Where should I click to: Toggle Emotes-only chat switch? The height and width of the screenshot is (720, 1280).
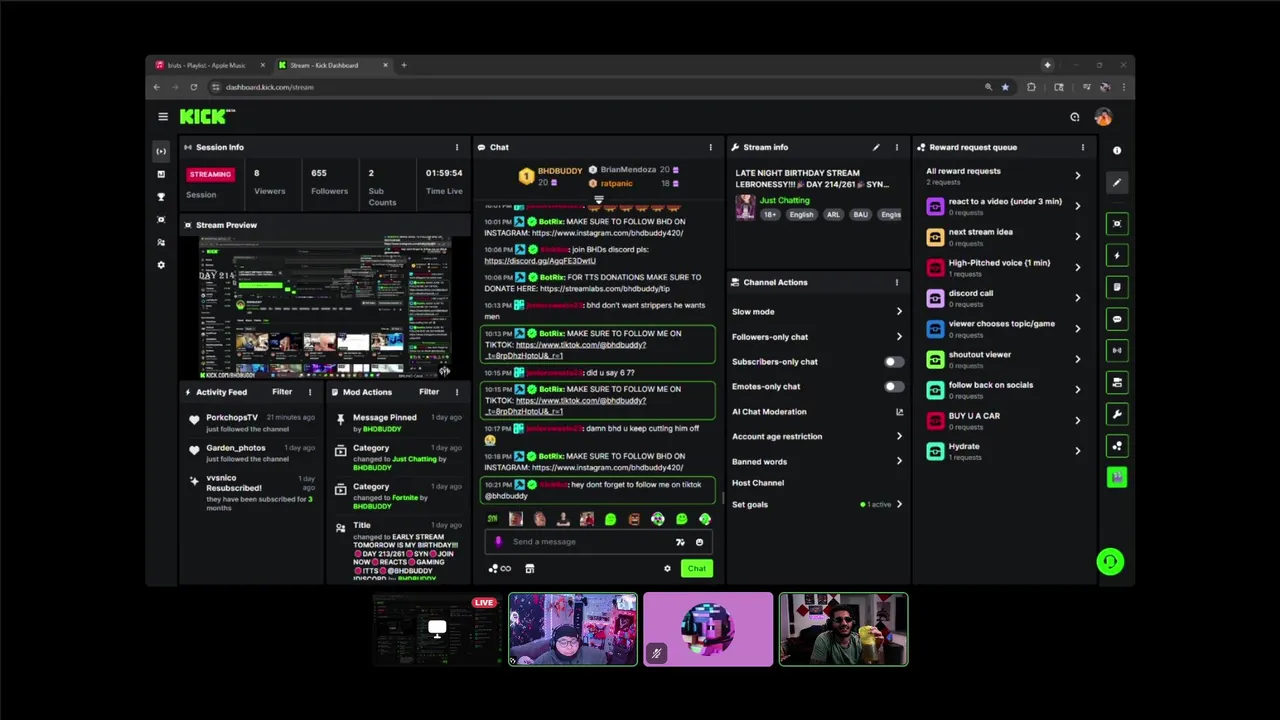893,386
